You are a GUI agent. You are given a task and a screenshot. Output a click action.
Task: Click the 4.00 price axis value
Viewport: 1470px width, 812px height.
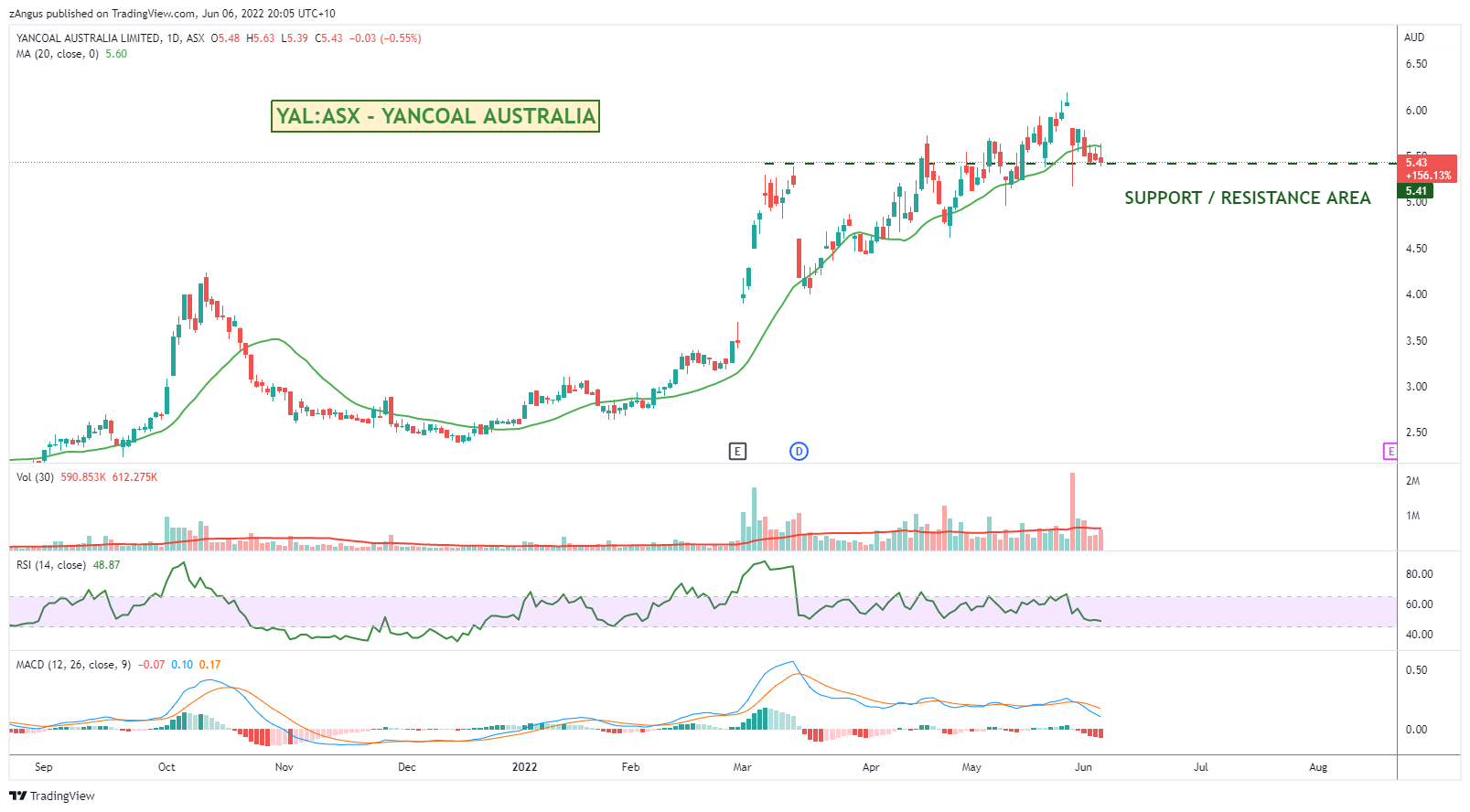click(x=1416, y=294)
